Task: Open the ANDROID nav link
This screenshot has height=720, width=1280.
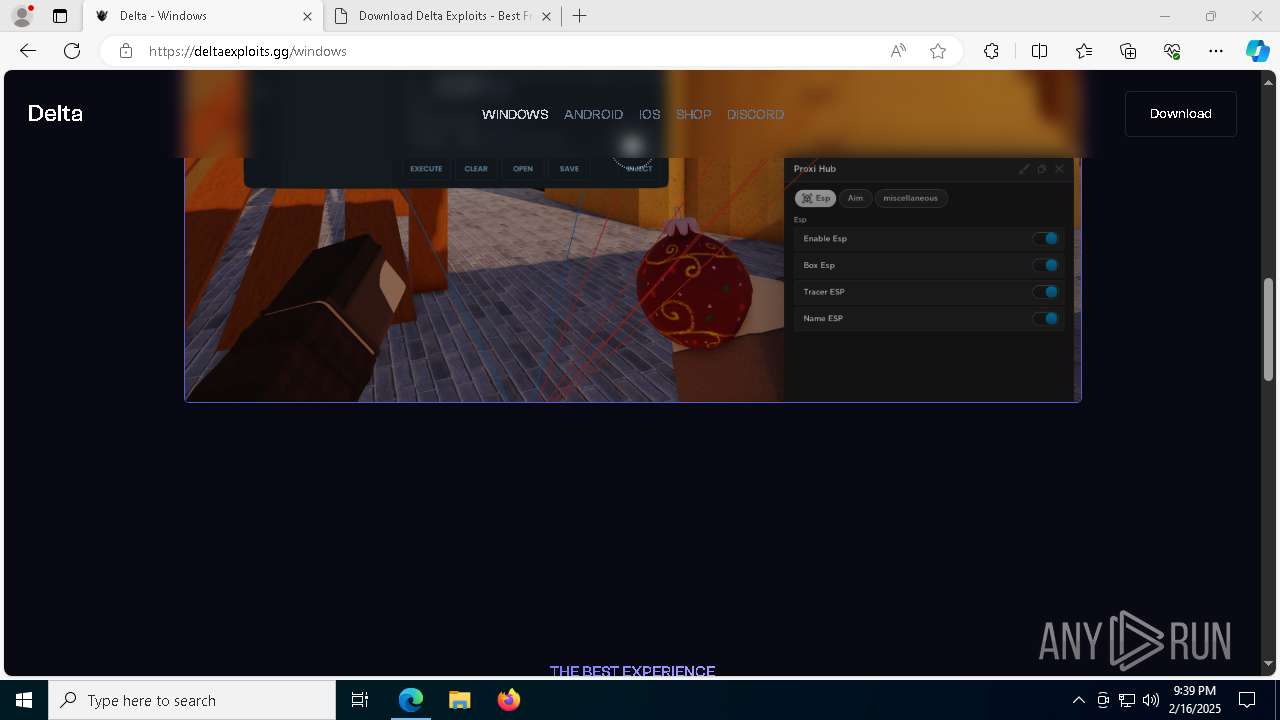Action: (593, 114)
